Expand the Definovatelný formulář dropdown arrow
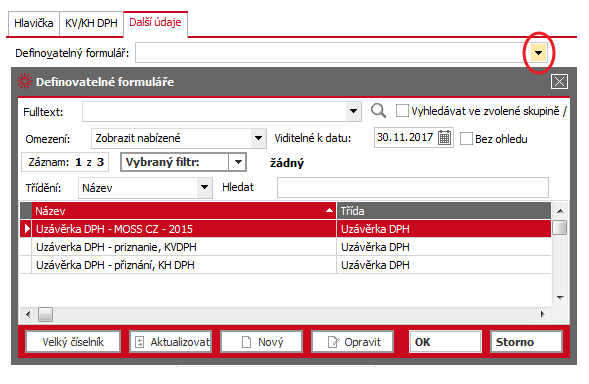This screenshot has height=384, width=589. tap(539, 53)
